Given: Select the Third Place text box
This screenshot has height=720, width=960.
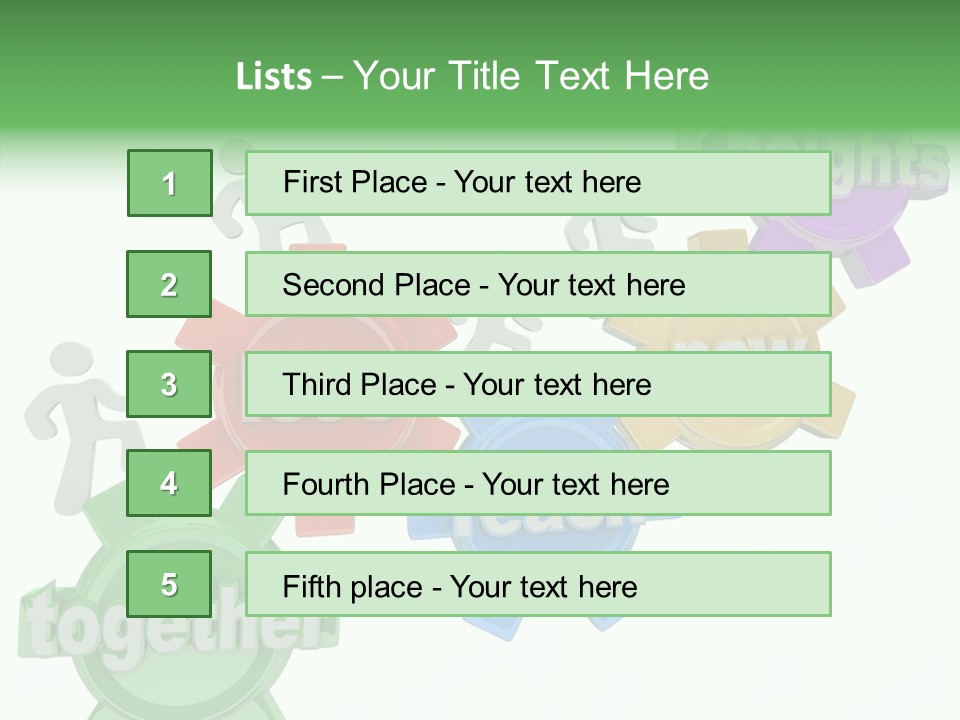Looking at the screenshot, I should (538, 384).
